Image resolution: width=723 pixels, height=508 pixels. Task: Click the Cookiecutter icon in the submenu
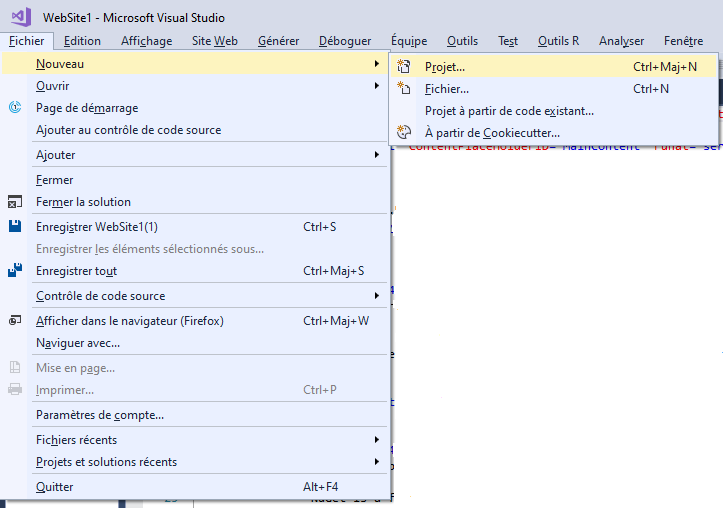pos(404,133)
